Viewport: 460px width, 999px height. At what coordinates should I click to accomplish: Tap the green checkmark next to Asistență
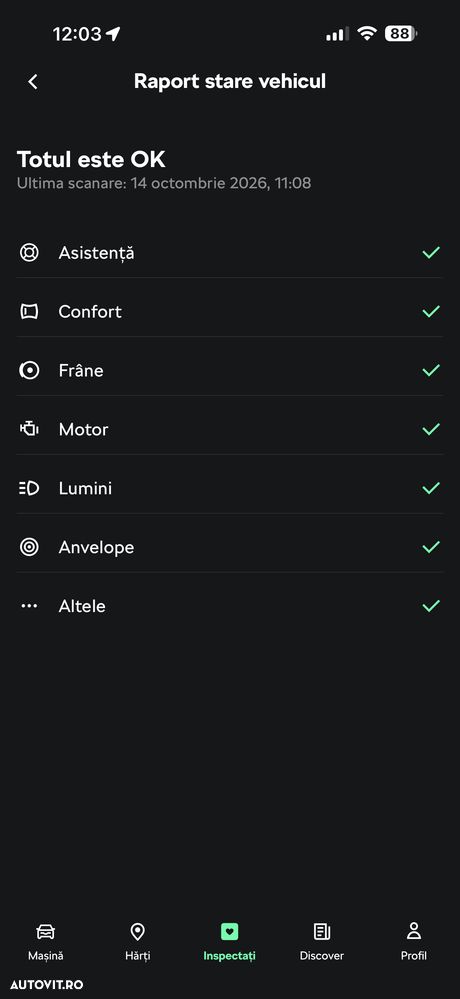click(x=431, y=253)
